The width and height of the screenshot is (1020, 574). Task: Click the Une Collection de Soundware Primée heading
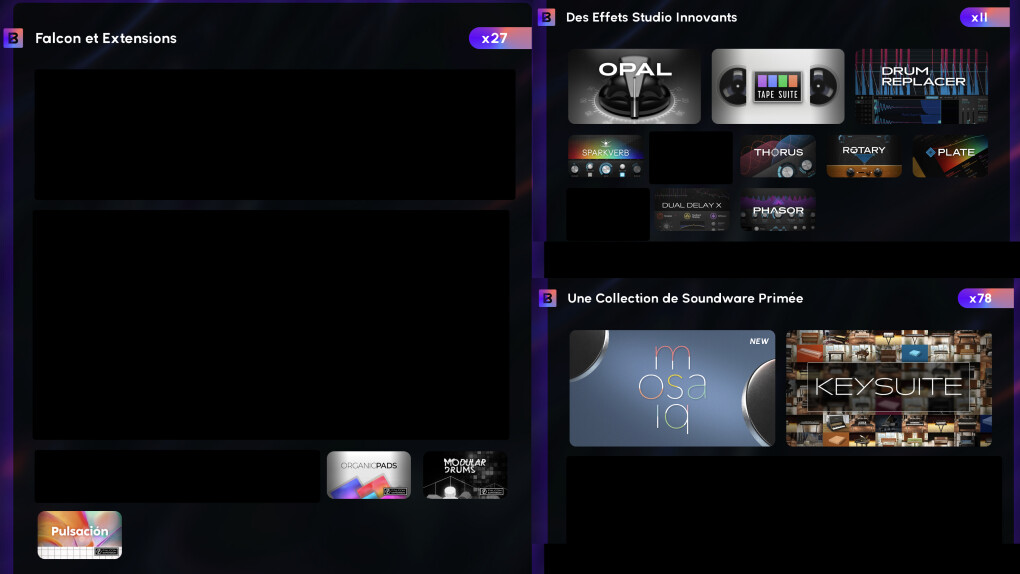pos(685,298)
